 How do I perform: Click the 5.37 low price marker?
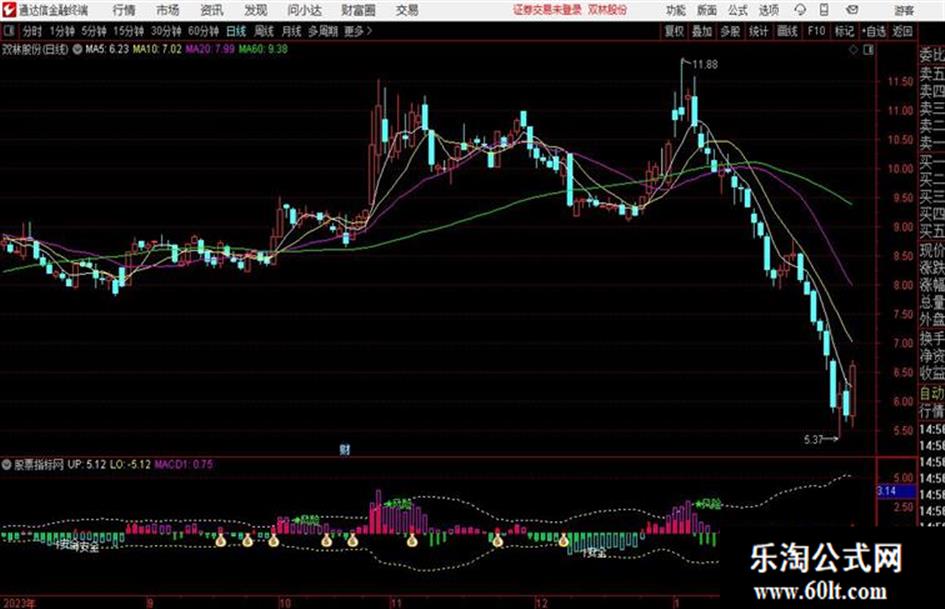click(x=814, y=440)
